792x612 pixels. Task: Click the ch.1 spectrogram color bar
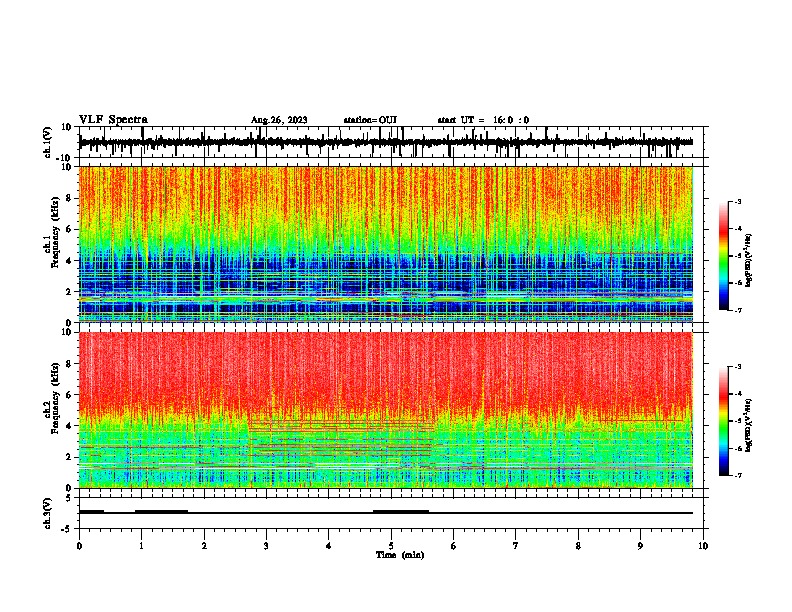pyautogui.click(x=723, y=256)
